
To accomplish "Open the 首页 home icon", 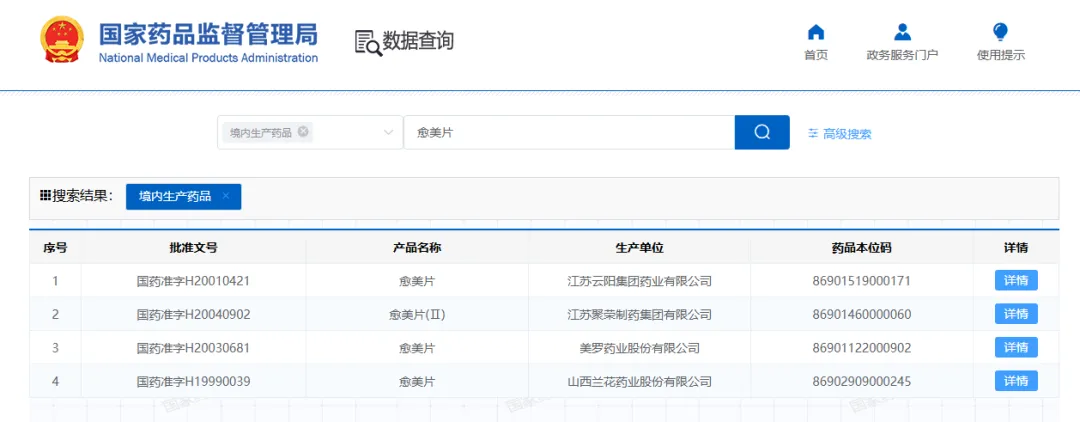I will point(816,32).
